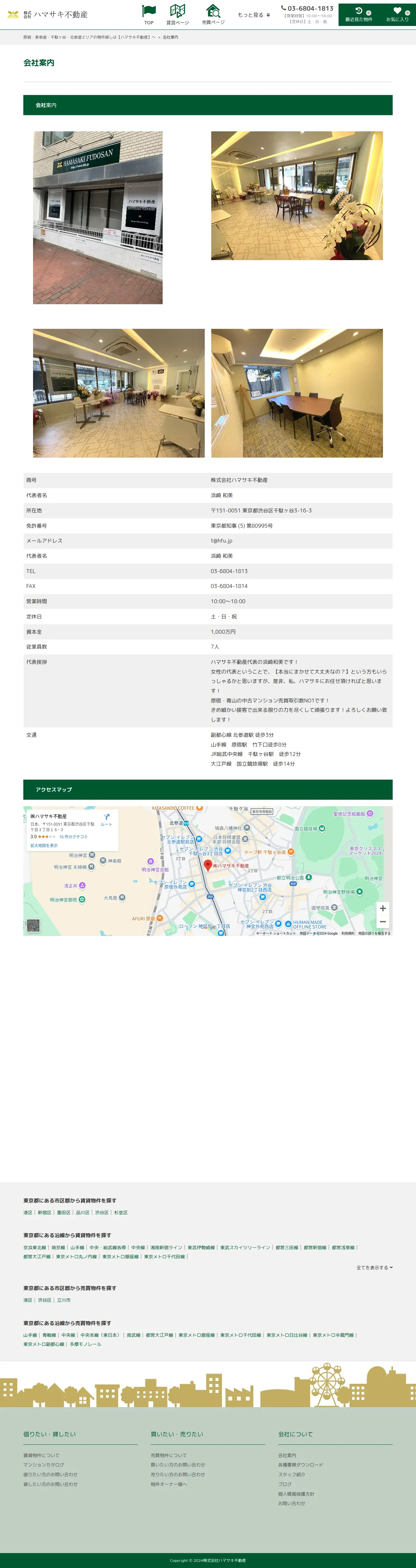
Task: Select the AFURI 原宿 restaurant marker
Action: pyautogui.click(x=159, y=918)
